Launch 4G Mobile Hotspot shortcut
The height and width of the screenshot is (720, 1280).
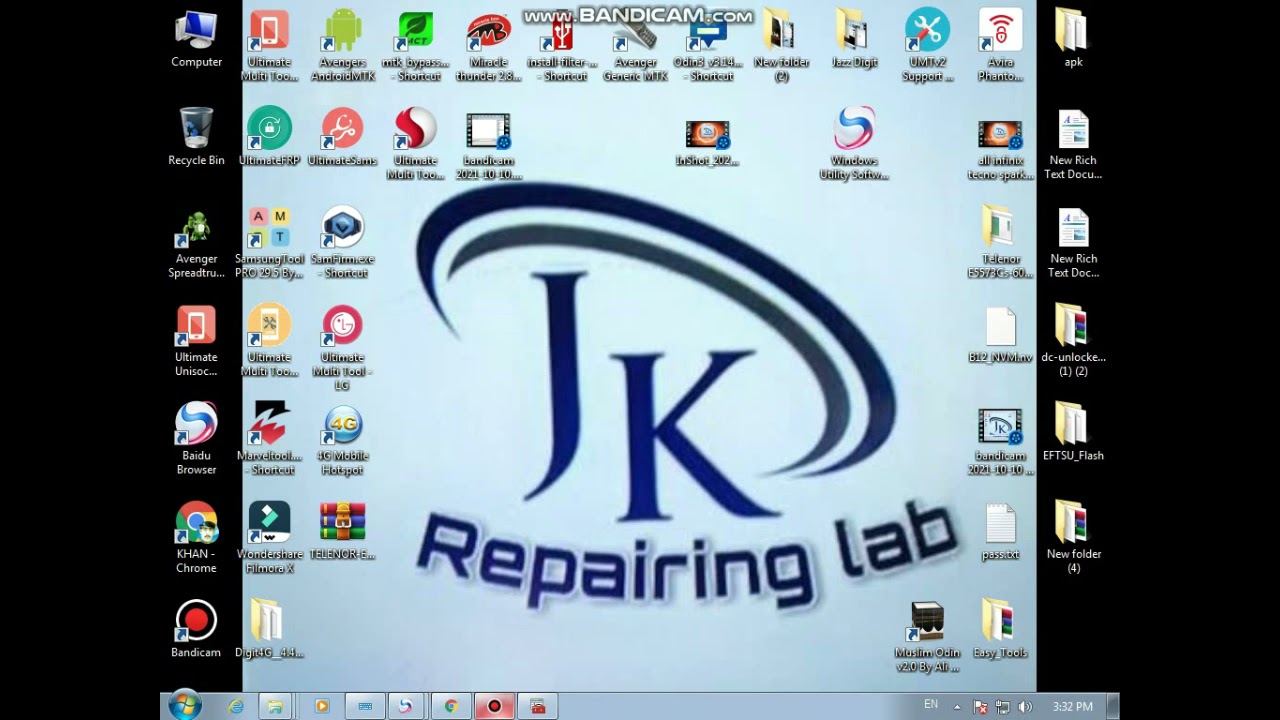coord(342,438)
